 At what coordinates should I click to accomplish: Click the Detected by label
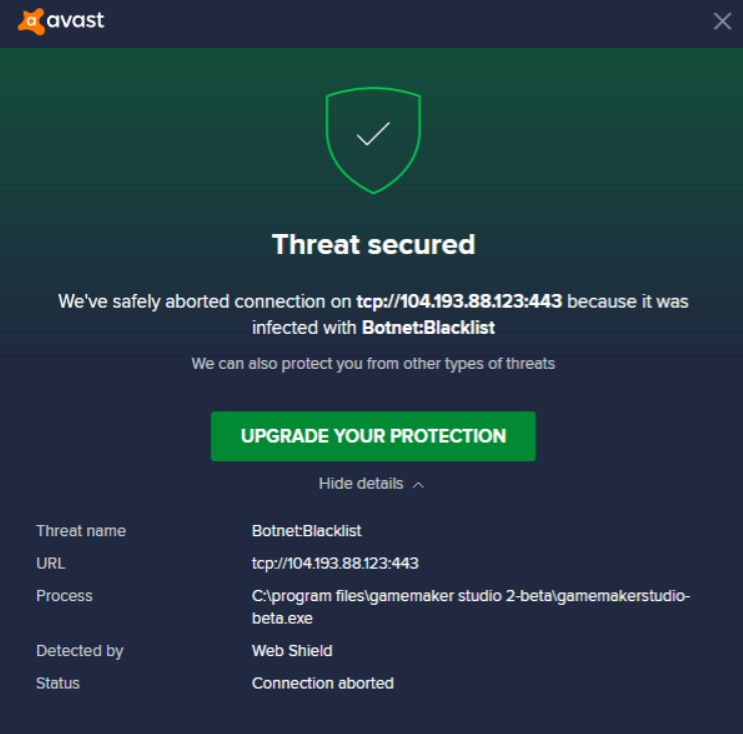coord(80,651)
